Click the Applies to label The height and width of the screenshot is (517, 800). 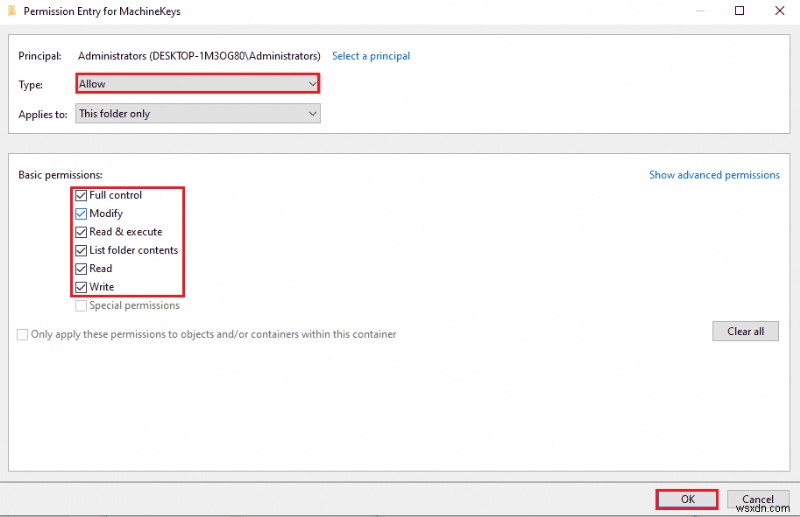(43, 114)
